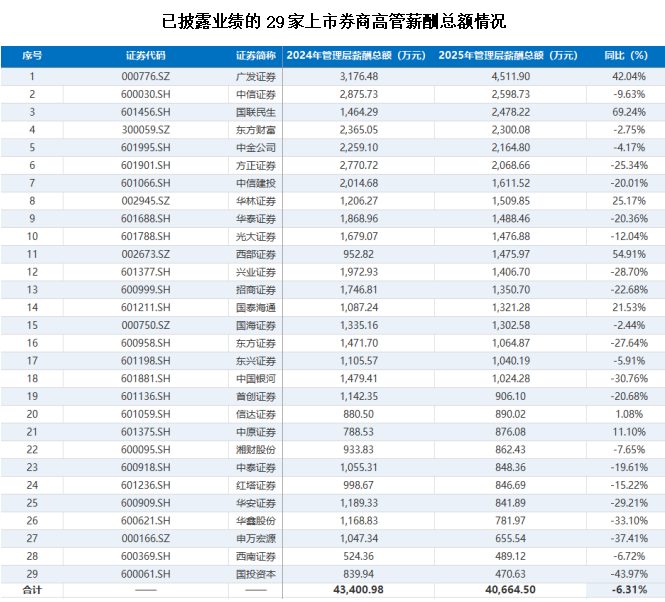
Task: Select the 证券代码 column header
Action: tap(145, 56)
